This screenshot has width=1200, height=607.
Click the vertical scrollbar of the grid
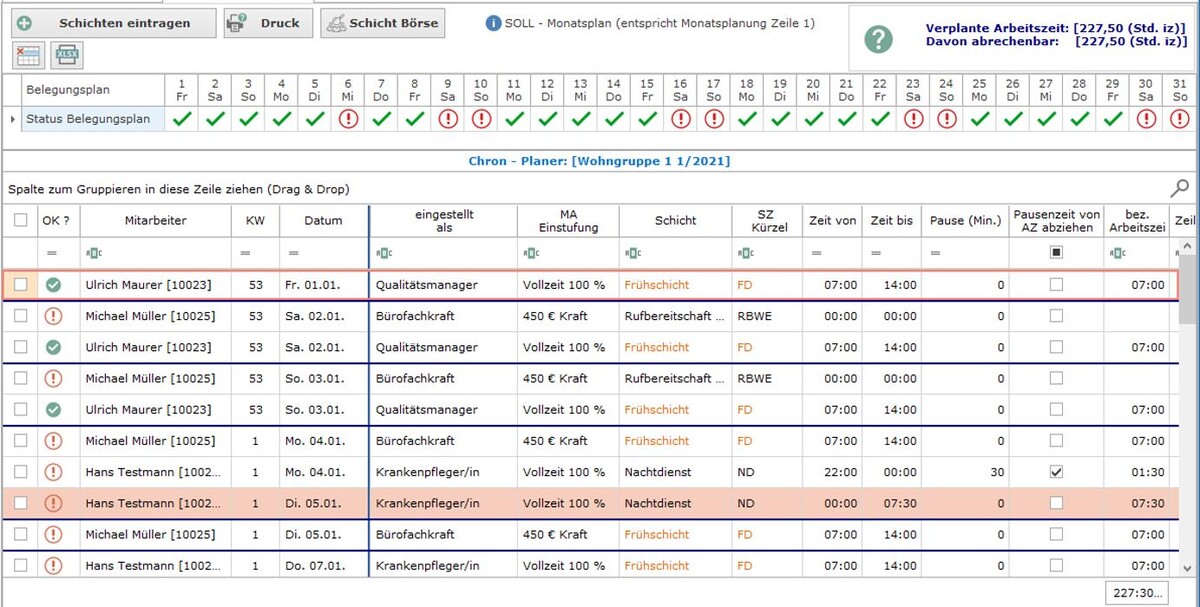pyautogui.click(x=1188, y=400)
